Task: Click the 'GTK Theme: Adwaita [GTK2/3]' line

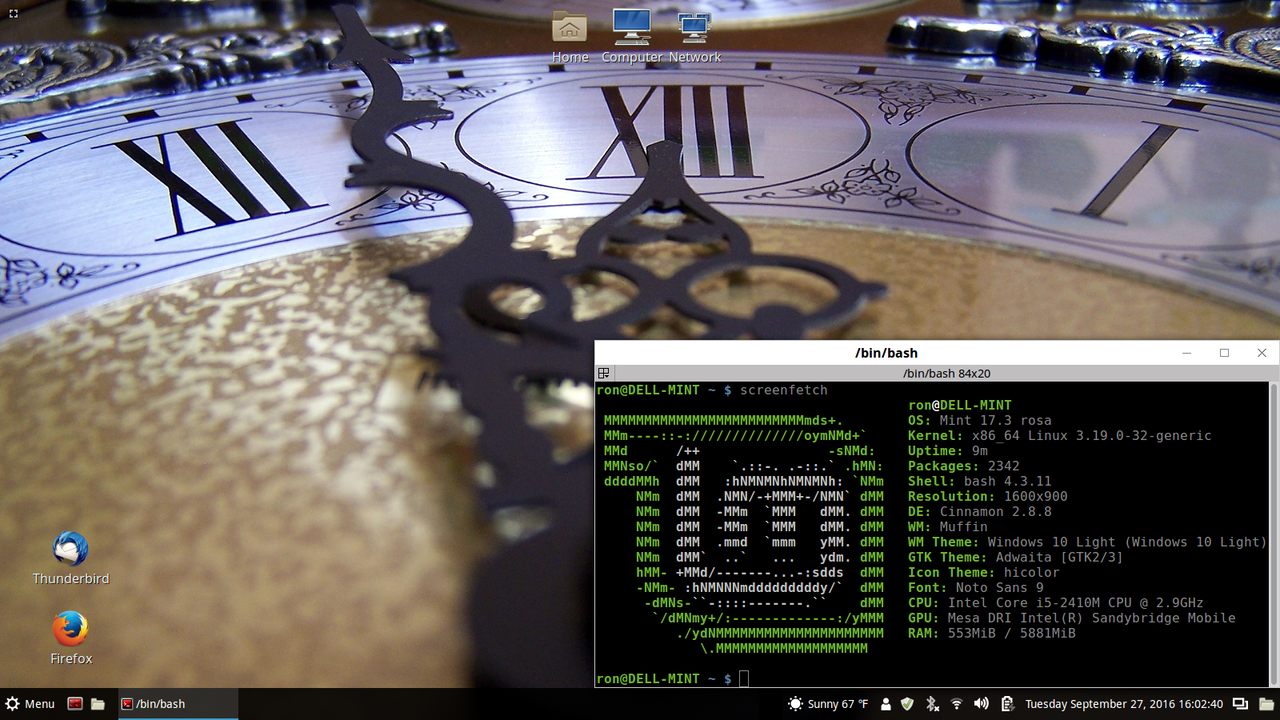Action: pos(1016,557)
